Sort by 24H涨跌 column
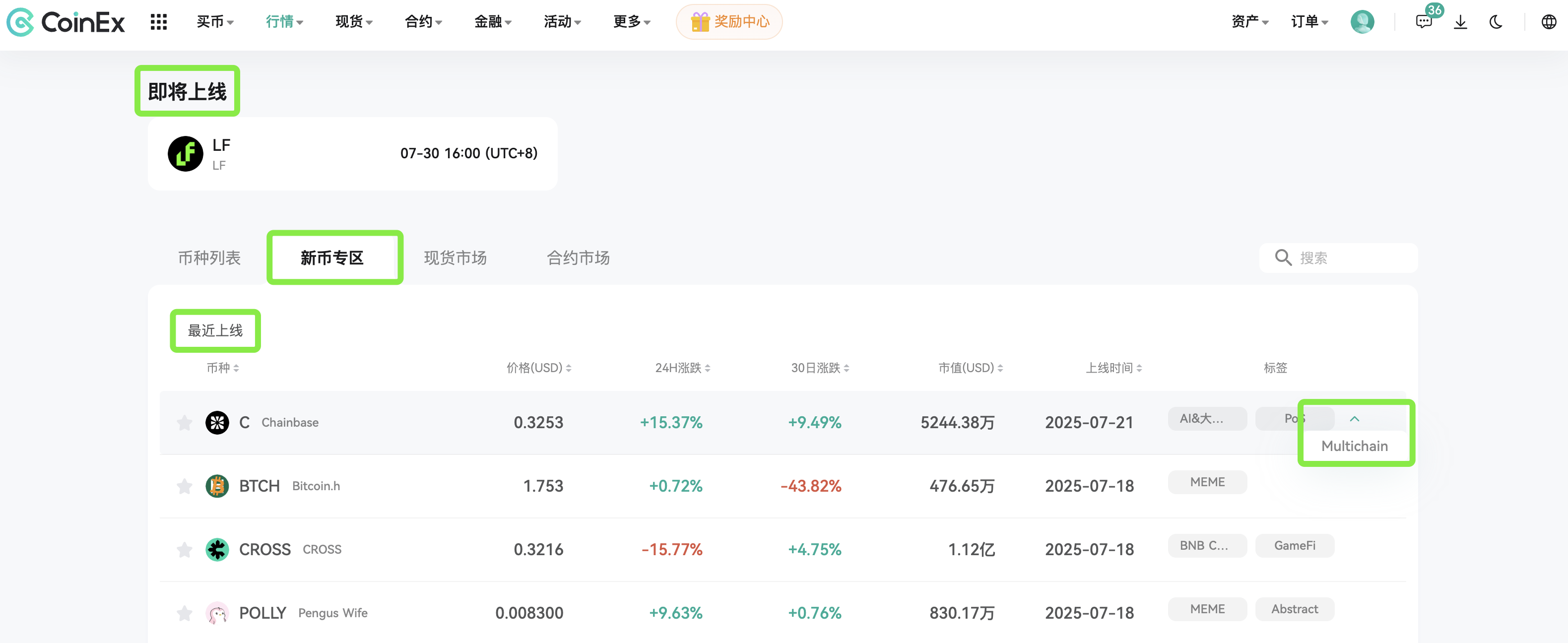 pyautogui.click(x=682, y=368)
